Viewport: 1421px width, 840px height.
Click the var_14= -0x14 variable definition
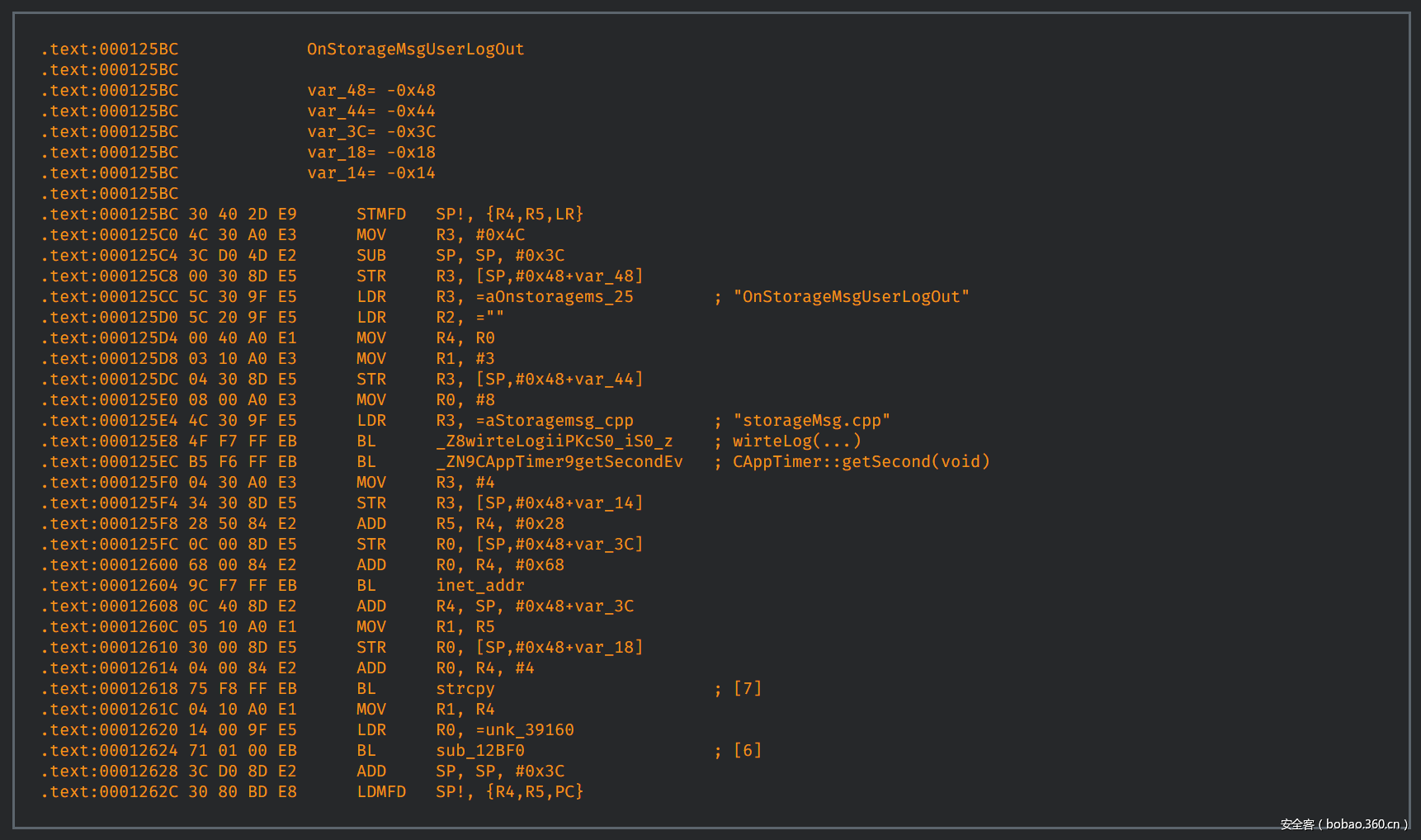click(x=371, y=173)
